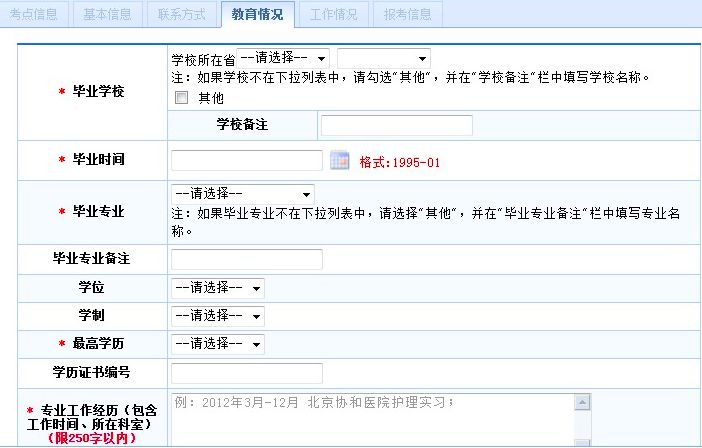Switch to the 工作情况 tab
Screen dimensions: 702x448
coord(334,14)
